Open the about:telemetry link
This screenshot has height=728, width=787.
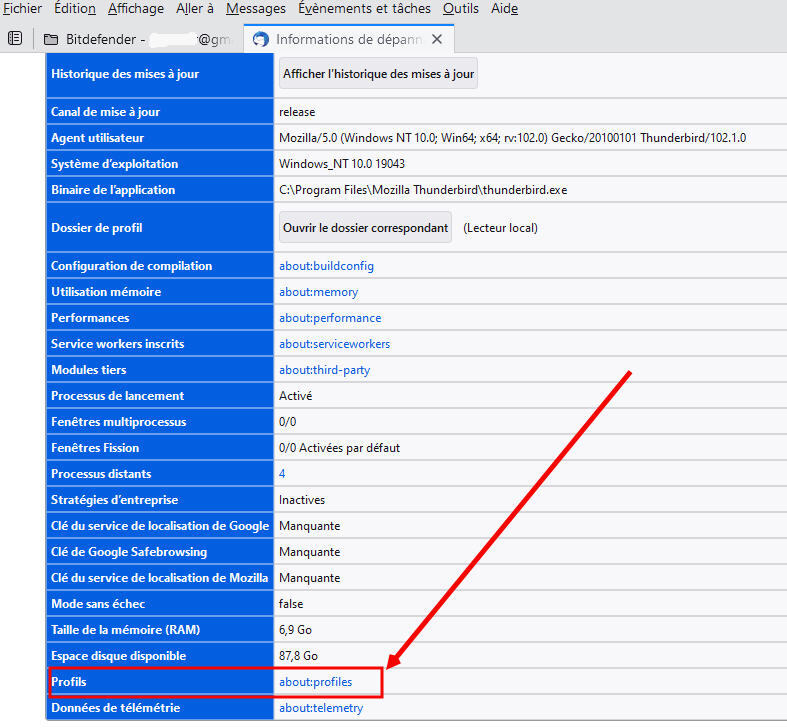(321, 708)
